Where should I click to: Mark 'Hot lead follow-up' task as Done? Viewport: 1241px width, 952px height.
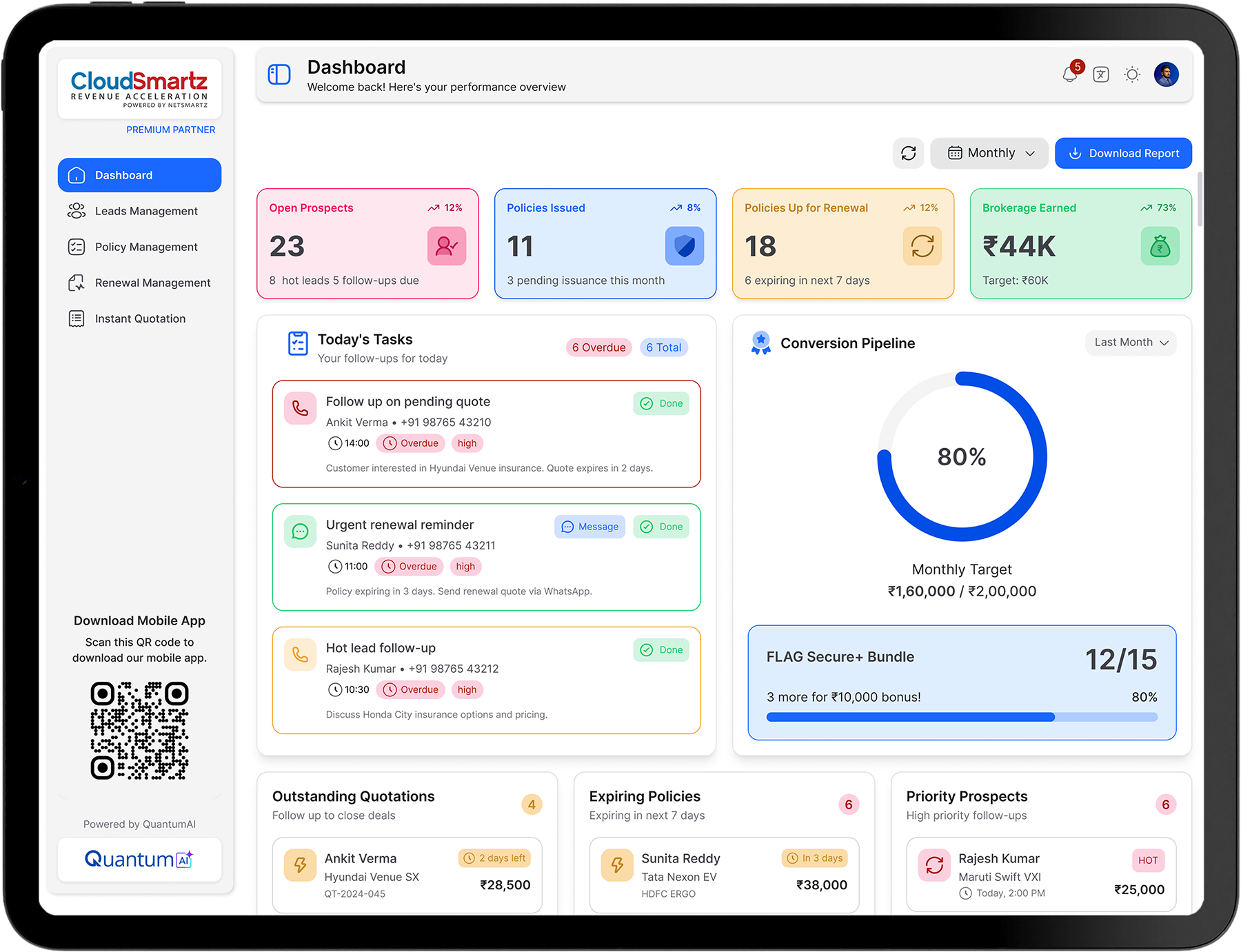[x=661, y=650]
